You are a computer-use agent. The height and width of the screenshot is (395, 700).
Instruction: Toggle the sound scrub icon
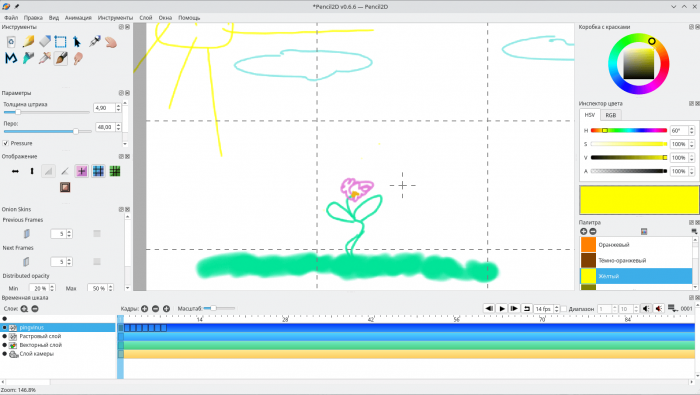pyautogui.click(x=658, y=309)
